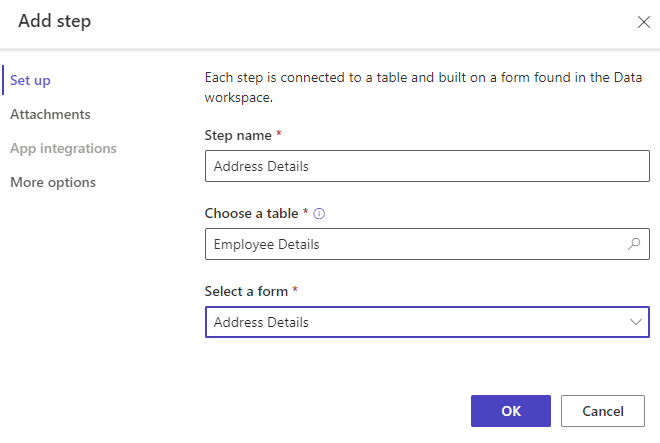Image resolution: width=660 pixels, height=443 pixels.
Task: Click the Select a form label
Action: [246, 291]
